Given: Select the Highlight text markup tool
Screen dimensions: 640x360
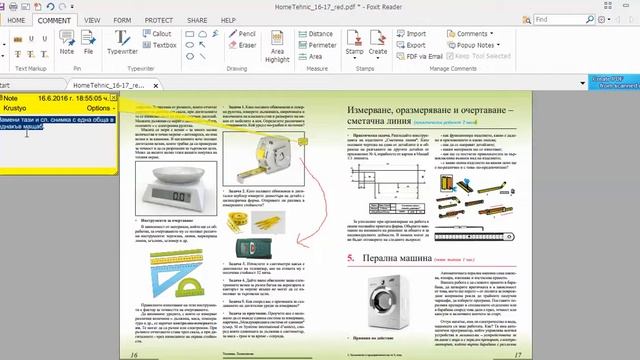Looking at the screenshot, I should click(x=18, y=39).
